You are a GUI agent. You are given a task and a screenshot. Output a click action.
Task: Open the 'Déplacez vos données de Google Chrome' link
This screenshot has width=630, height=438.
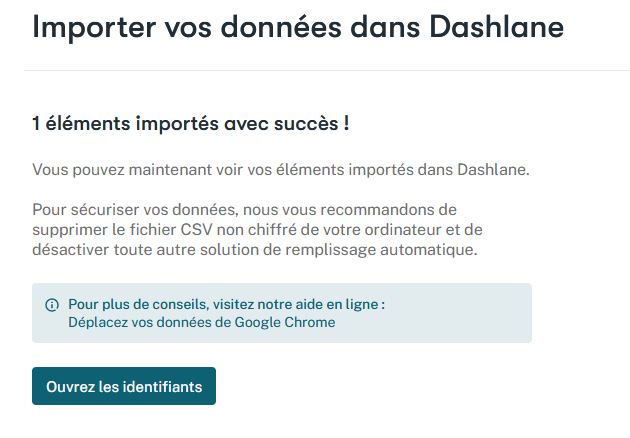click(202, 322)
